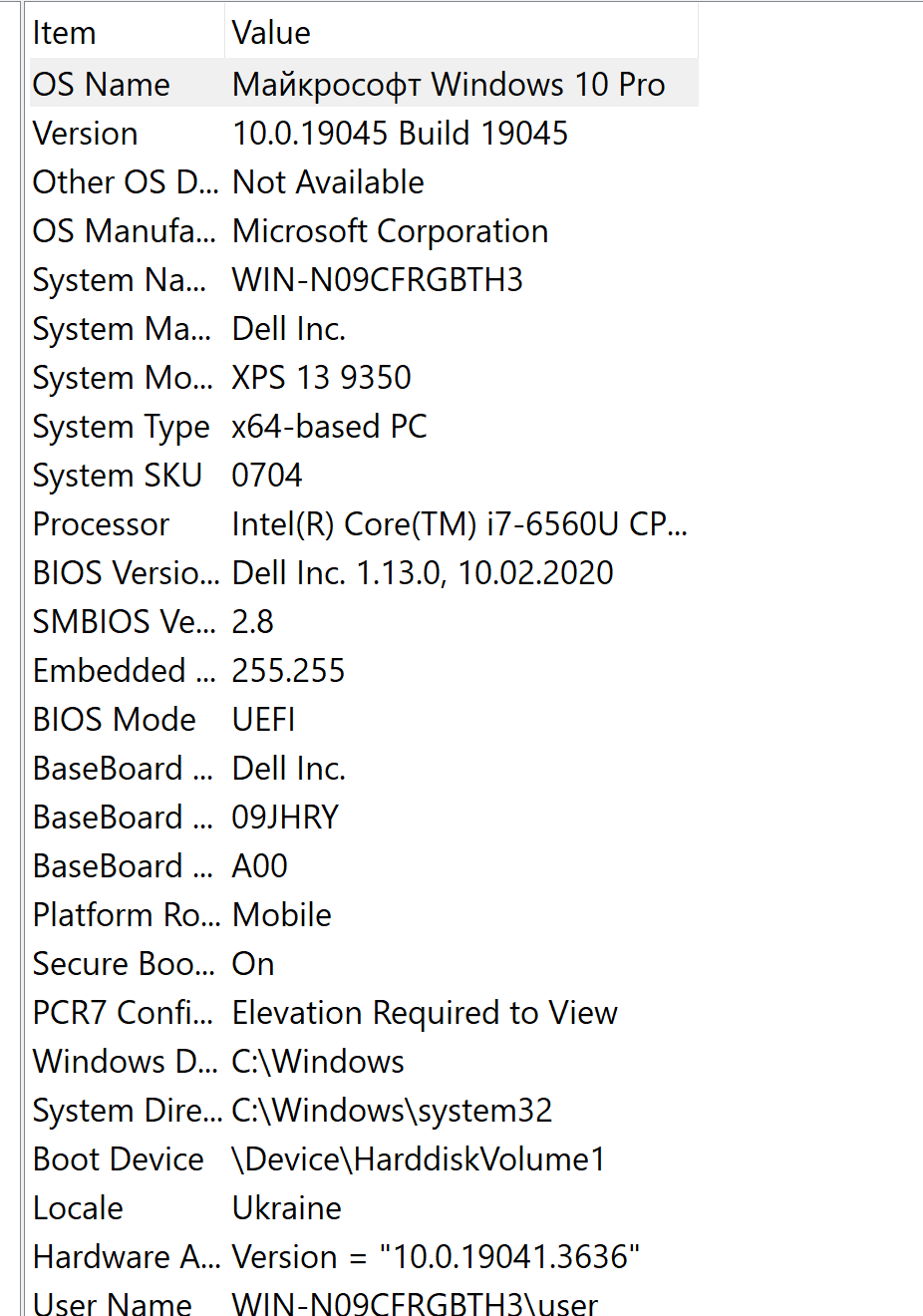This screenshot has height=1316, width=923.
Task: Select the Boot Device HarddiskVolume1 row
Action: tap(364, 1158)
